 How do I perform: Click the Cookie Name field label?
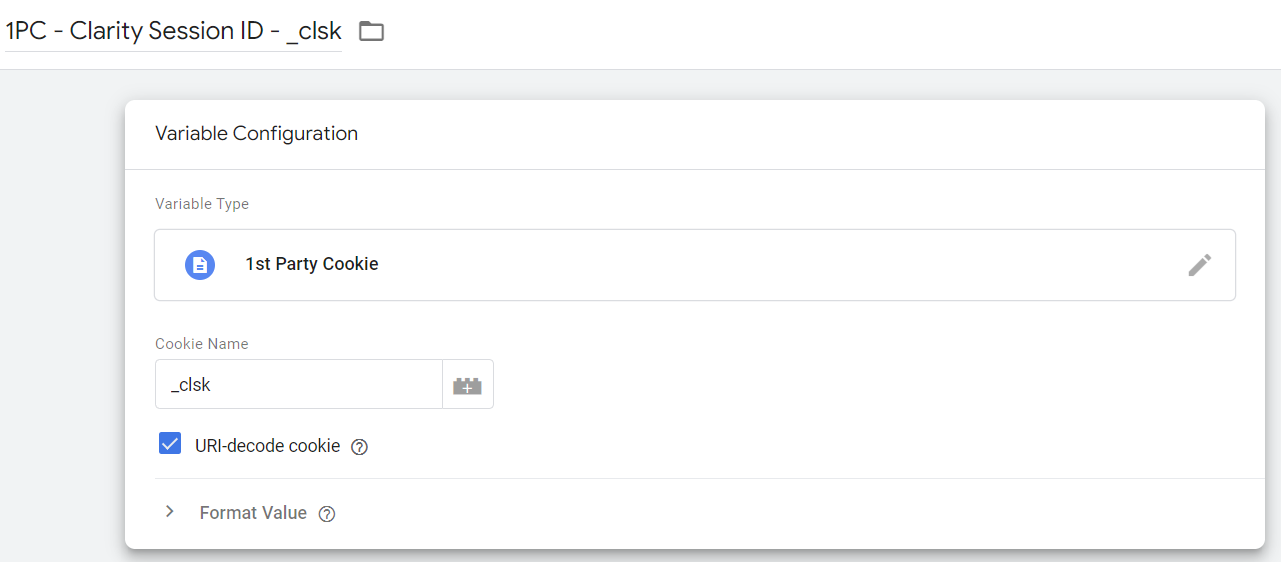click(x=201, y=344)
